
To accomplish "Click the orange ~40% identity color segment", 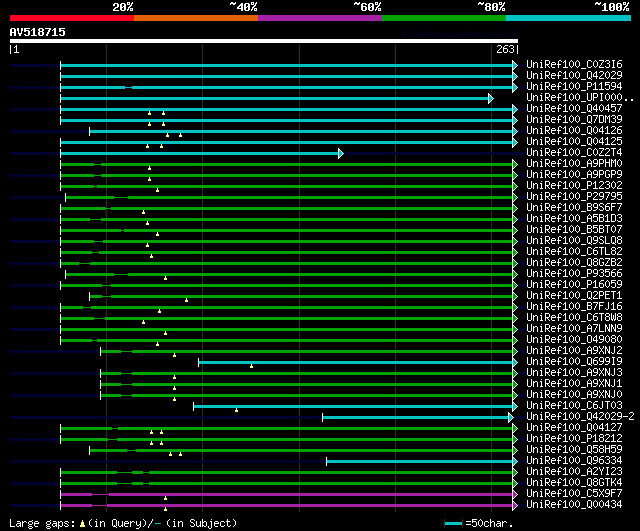I will point(196,18).
